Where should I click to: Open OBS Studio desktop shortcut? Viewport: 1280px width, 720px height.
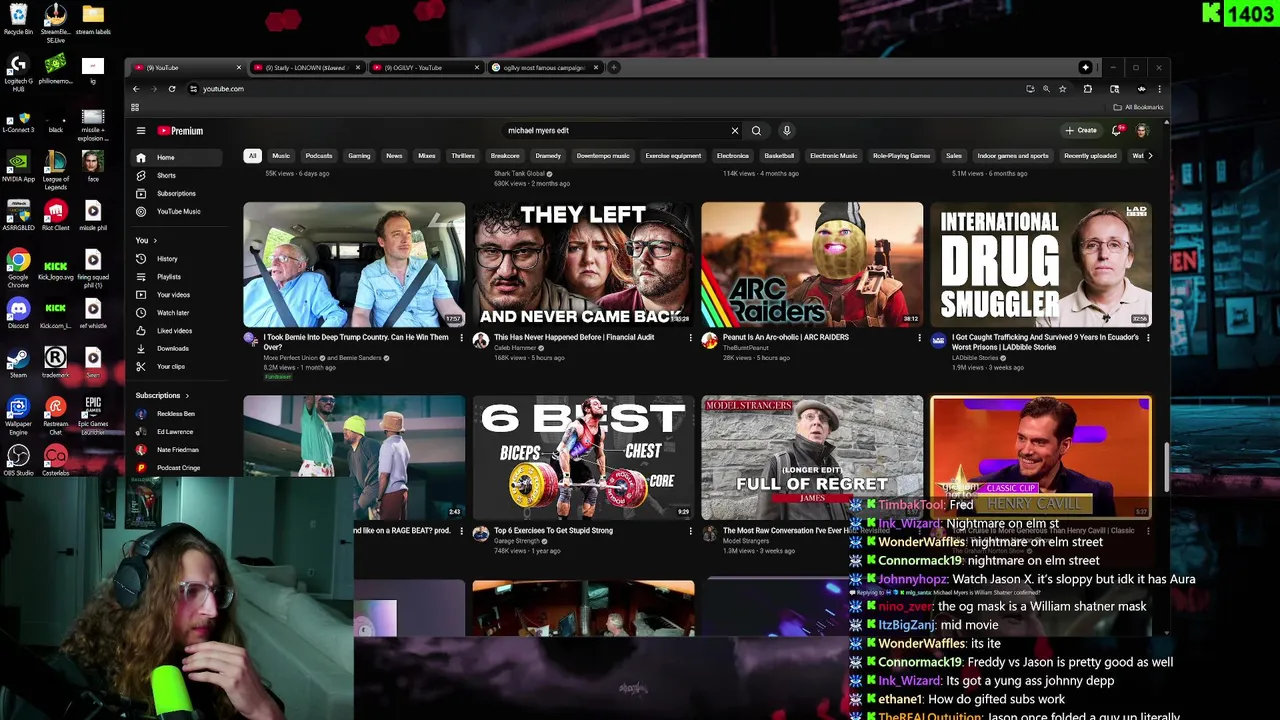[18, 460]
